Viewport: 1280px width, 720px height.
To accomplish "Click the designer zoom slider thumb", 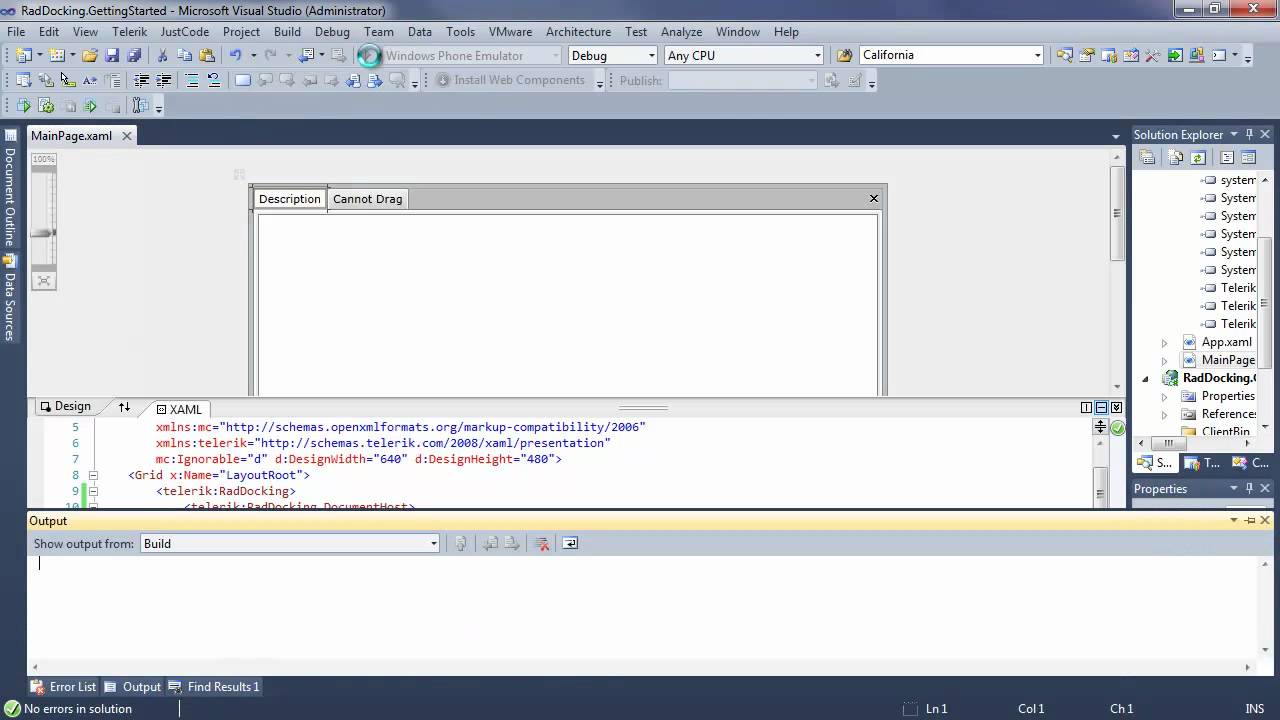I will tap(44, 233).
